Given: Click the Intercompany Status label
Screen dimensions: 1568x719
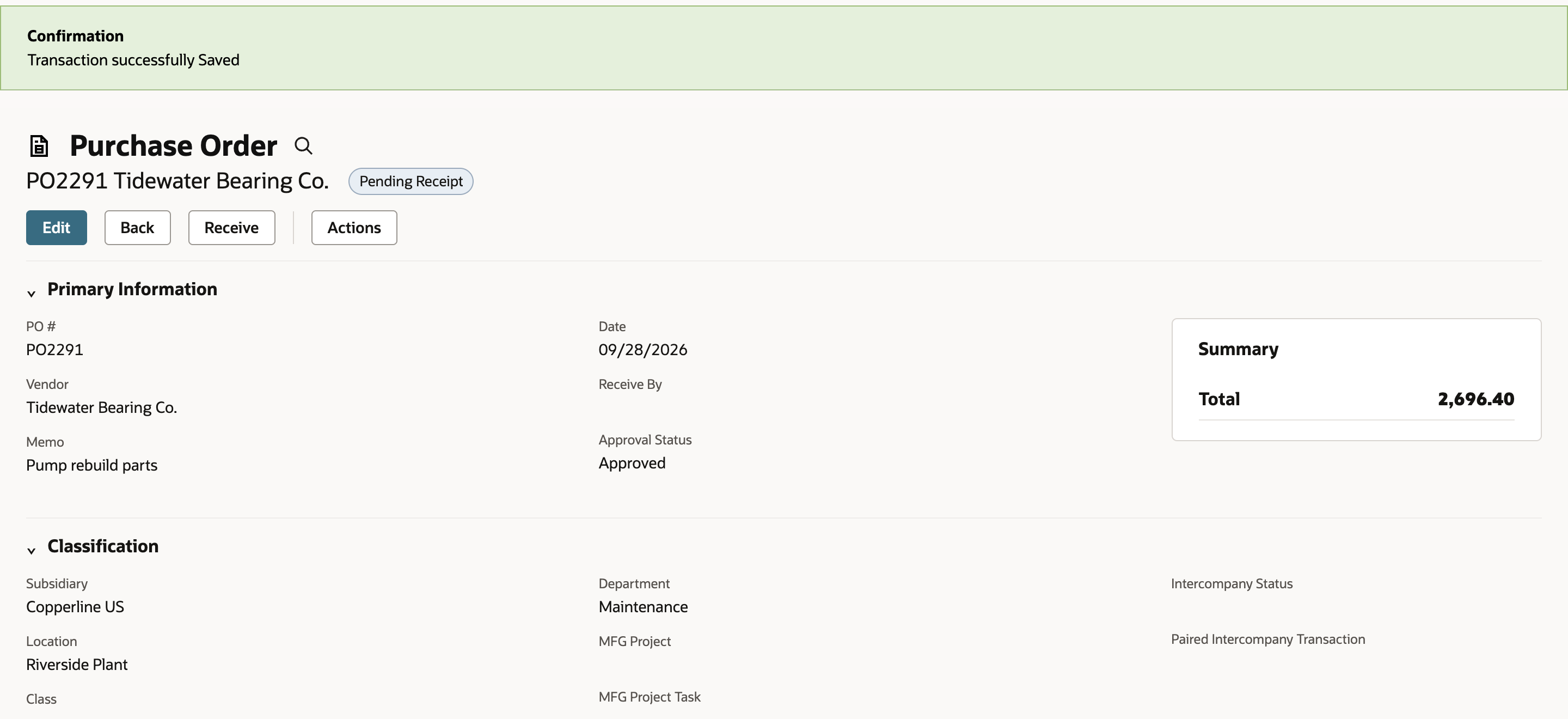Looking at the screenshot, I should coord(1232,583).
